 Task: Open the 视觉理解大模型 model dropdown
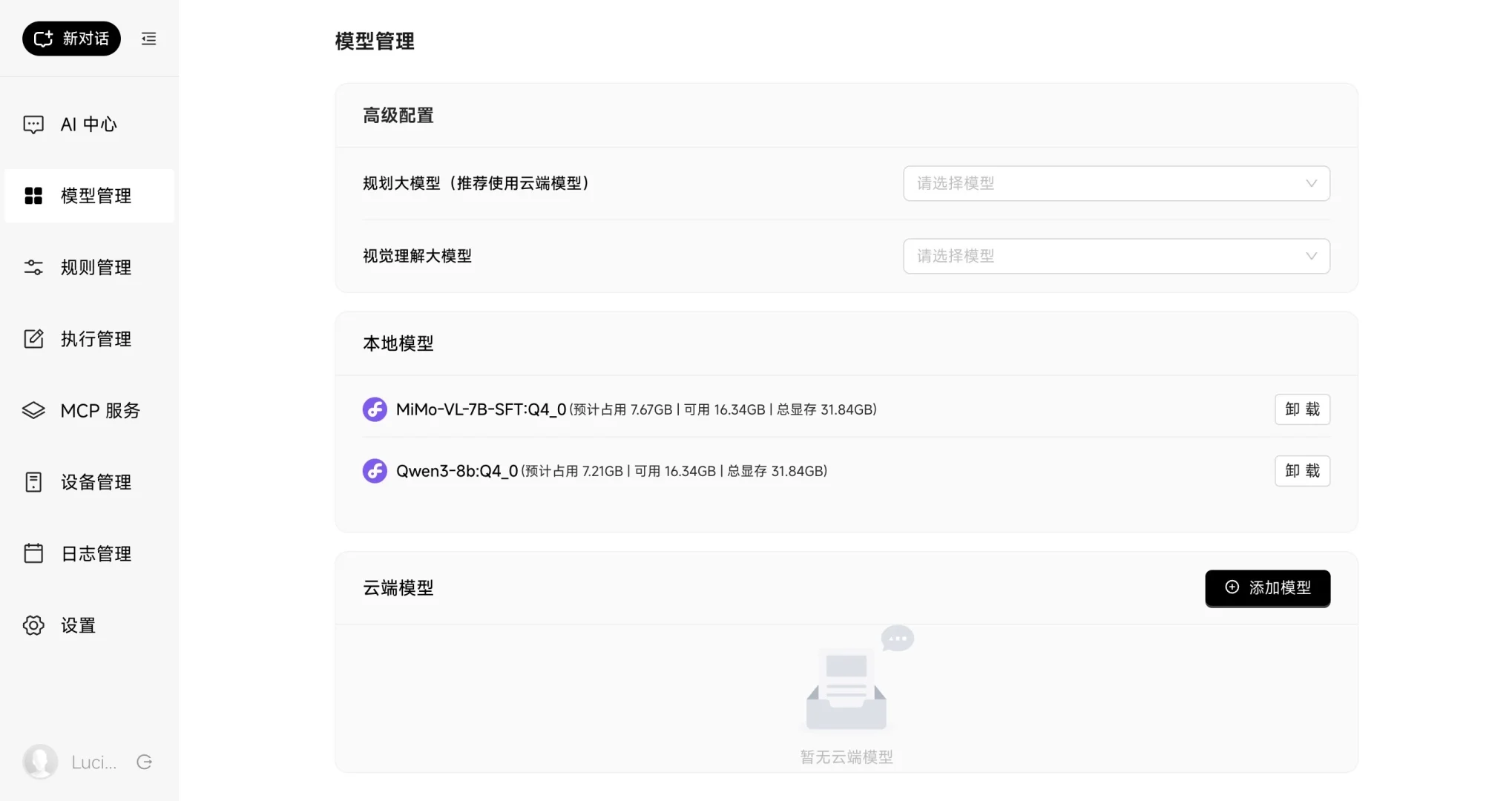[1115, 256]
